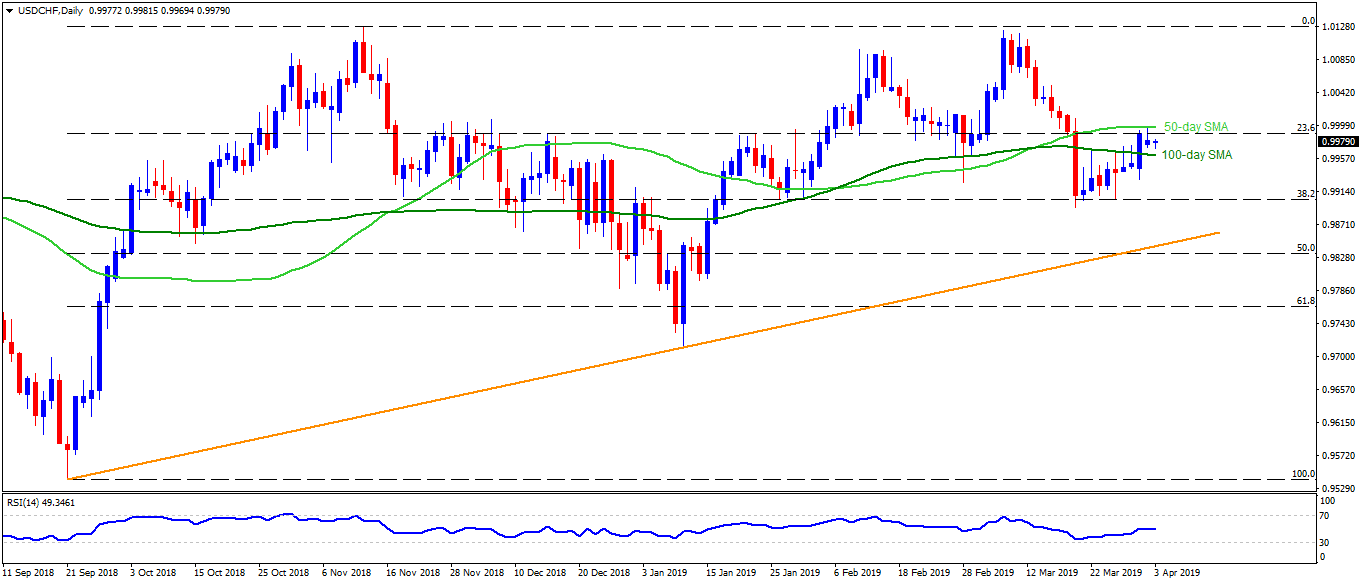Click the RSI 70 level marker
The width and height of the screenshot is (1362, 584).
[x=1325, y=516]
